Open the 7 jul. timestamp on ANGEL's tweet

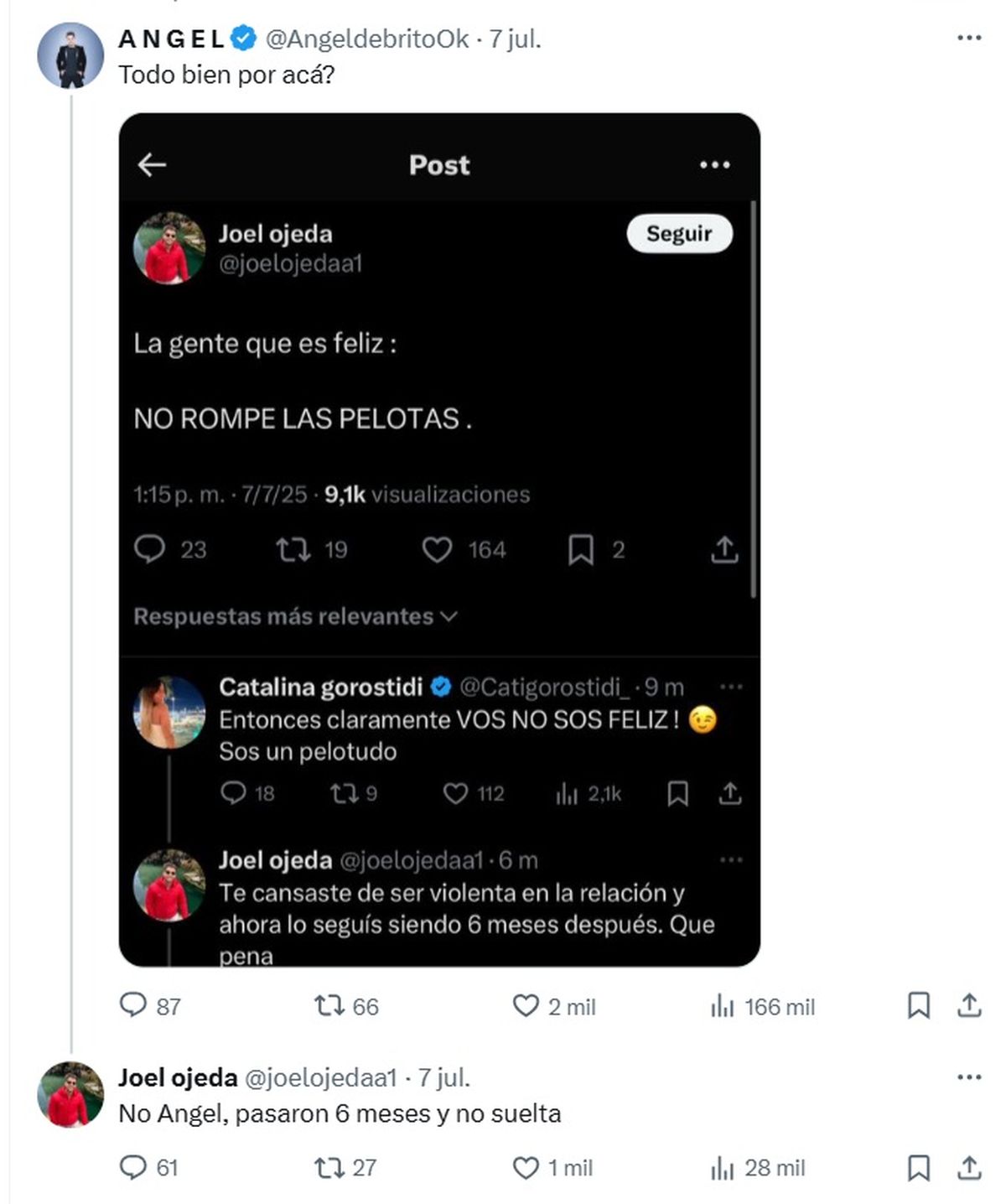pyautogui.click(x=515, y=39)
